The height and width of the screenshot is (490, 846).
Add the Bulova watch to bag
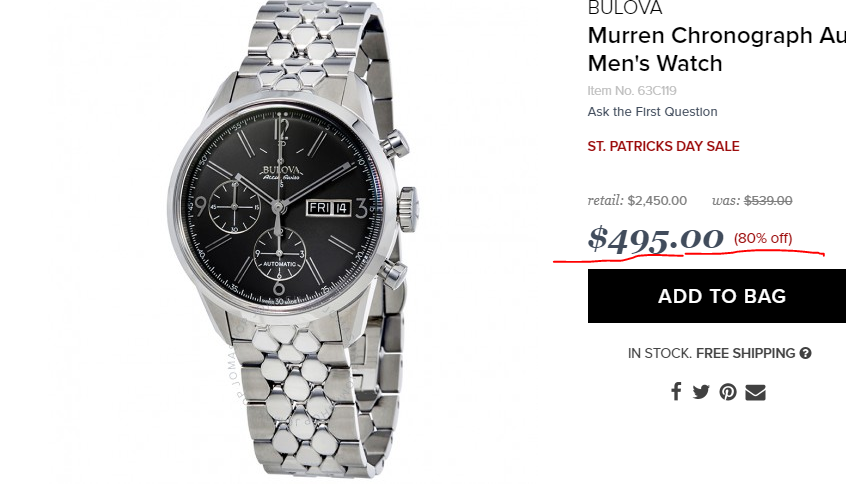(717, 296)
